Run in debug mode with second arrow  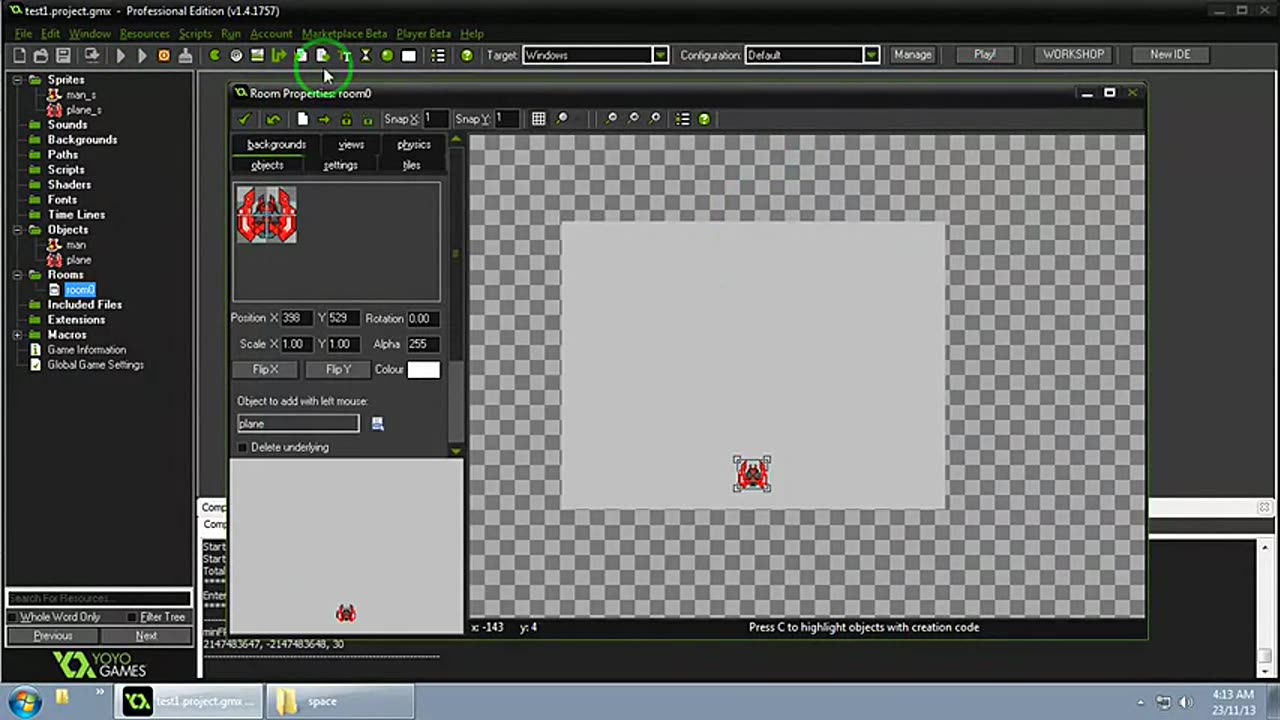pyautogui.click(x=142, y=56)
